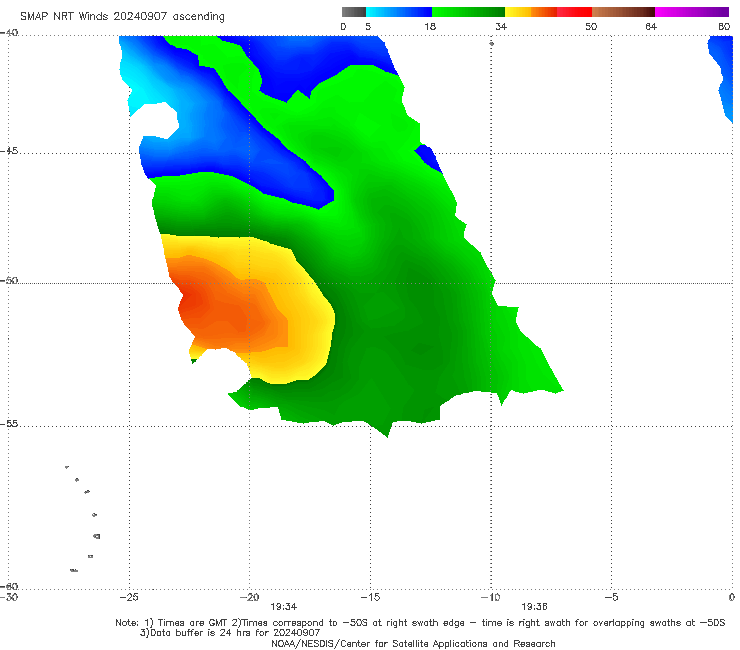Click the colorbar label '18'
The height and width of the screenshot is (650, 740).
tap(430, 27)
